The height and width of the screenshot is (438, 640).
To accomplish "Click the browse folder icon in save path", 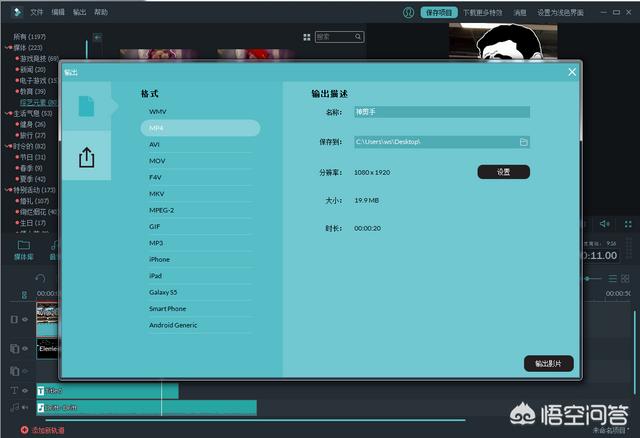I will [523, 142].
